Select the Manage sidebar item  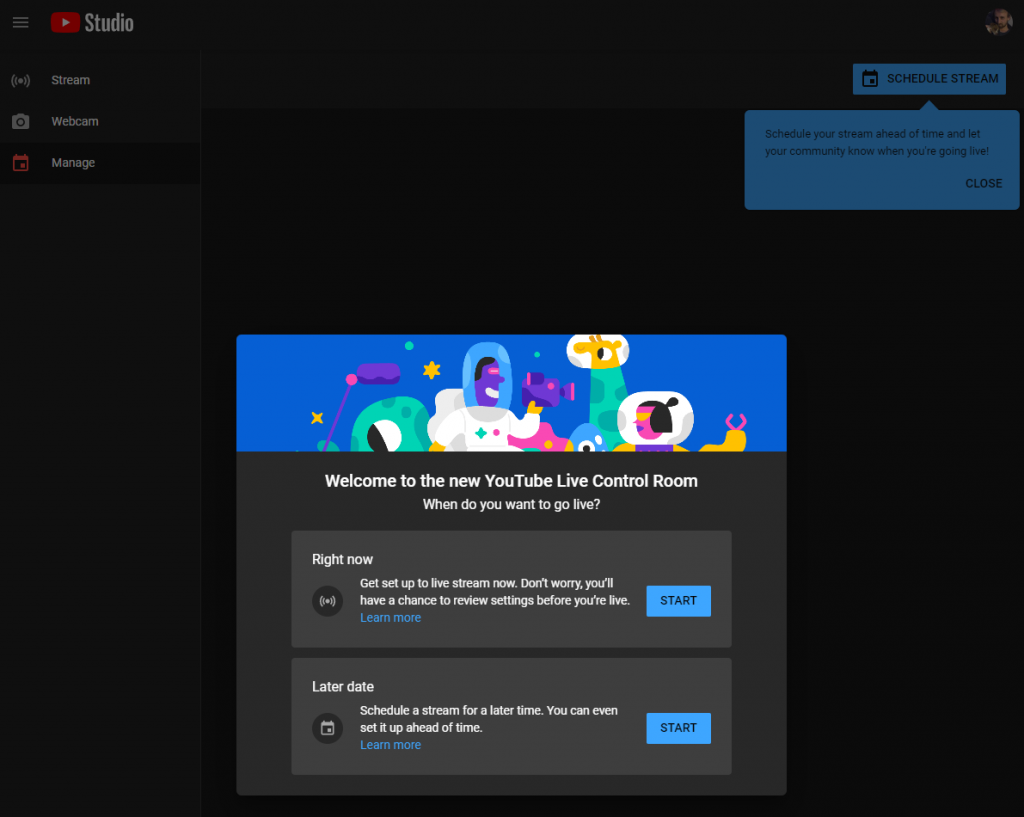pos(100,163)
